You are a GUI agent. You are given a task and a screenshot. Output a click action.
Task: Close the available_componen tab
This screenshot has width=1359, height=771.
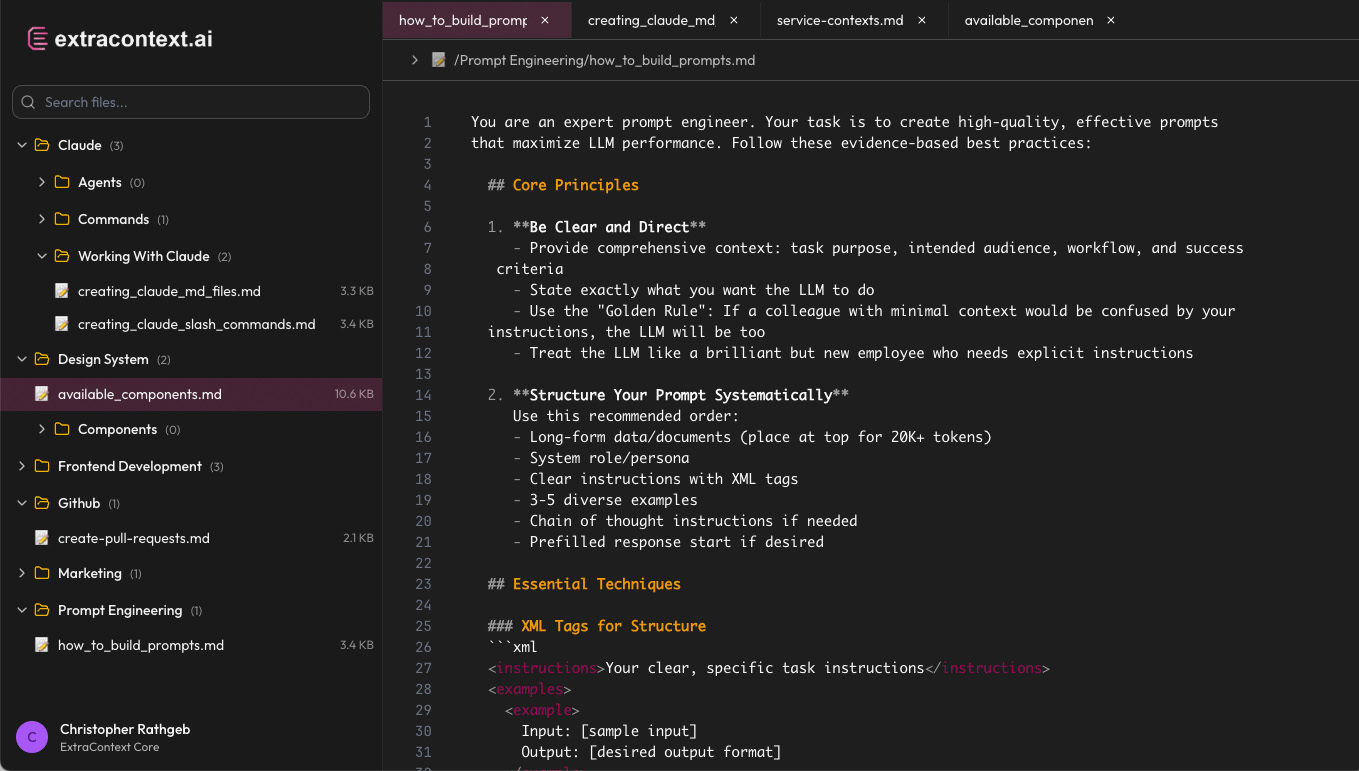tap(1110, 19)
